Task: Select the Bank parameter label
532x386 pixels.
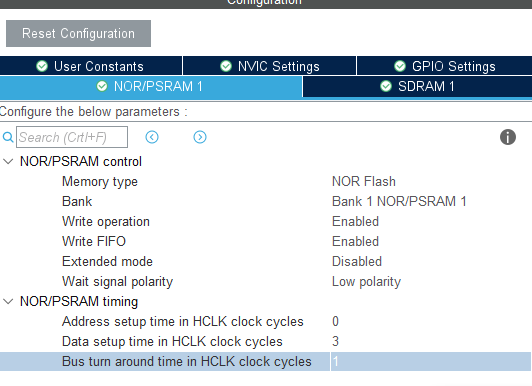Action: point(77,201)
